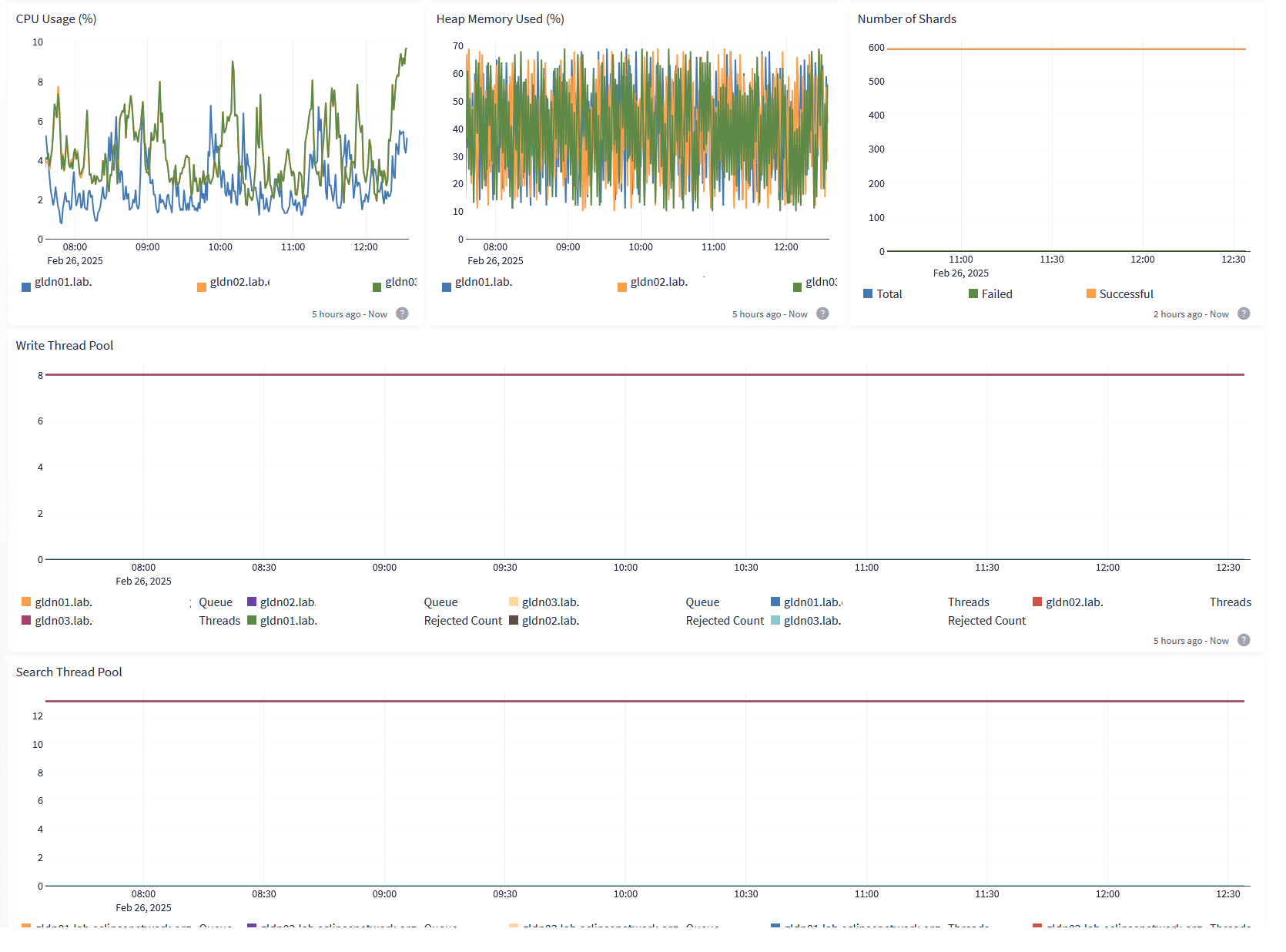Open the Number of Shards help icon

tap(1244, 313)
